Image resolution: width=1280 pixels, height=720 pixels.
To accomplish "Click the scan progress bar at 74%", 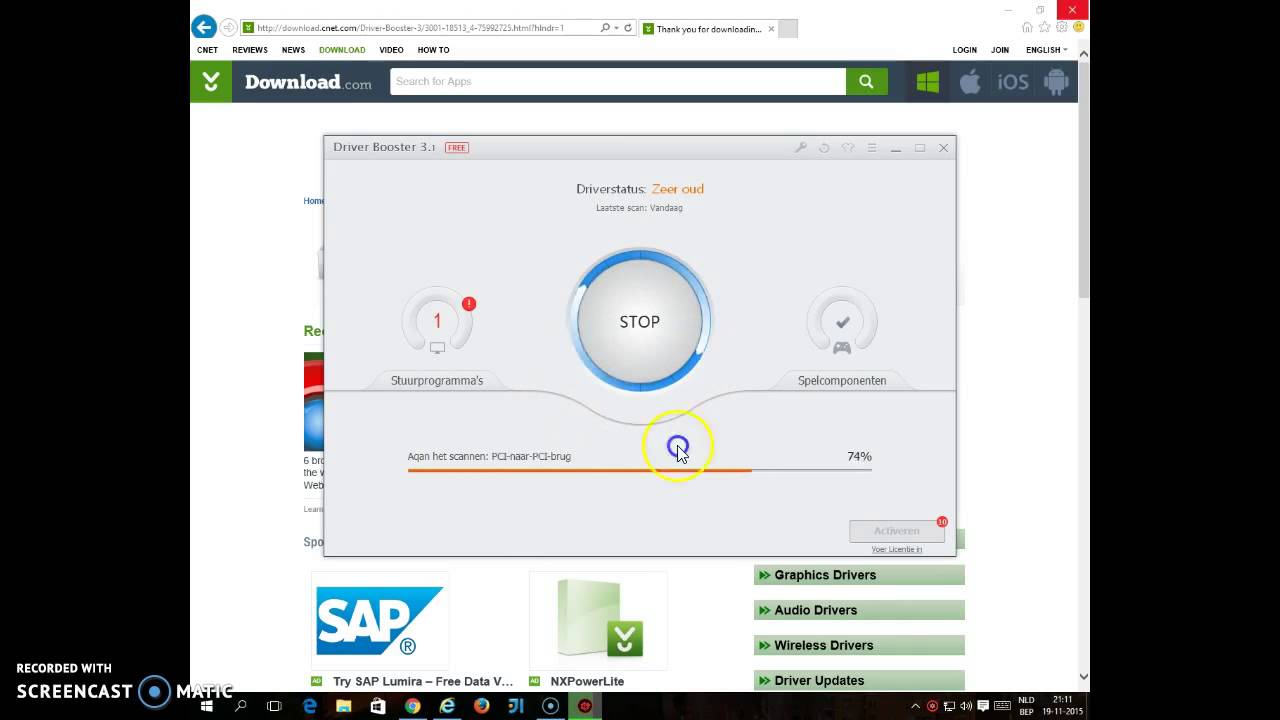I will click(x=640, y=470).
